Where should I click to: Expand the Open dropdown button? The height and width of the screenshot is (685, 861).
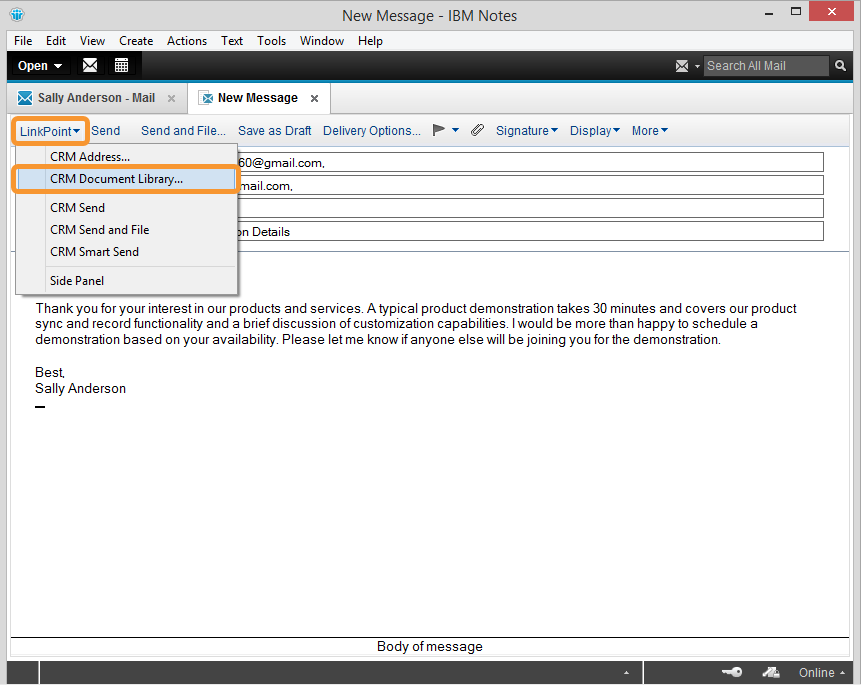pos(40,66)
